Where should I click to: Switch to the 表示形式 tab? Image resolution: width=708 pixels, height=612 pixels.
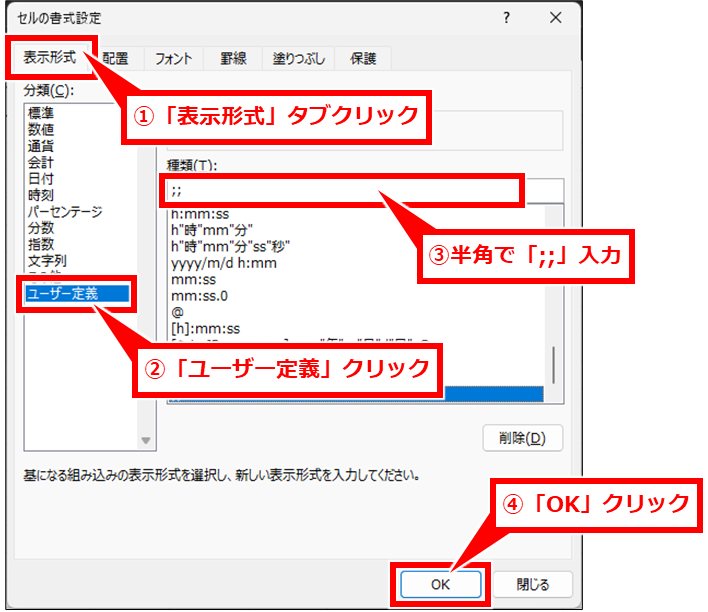(50, 57)
